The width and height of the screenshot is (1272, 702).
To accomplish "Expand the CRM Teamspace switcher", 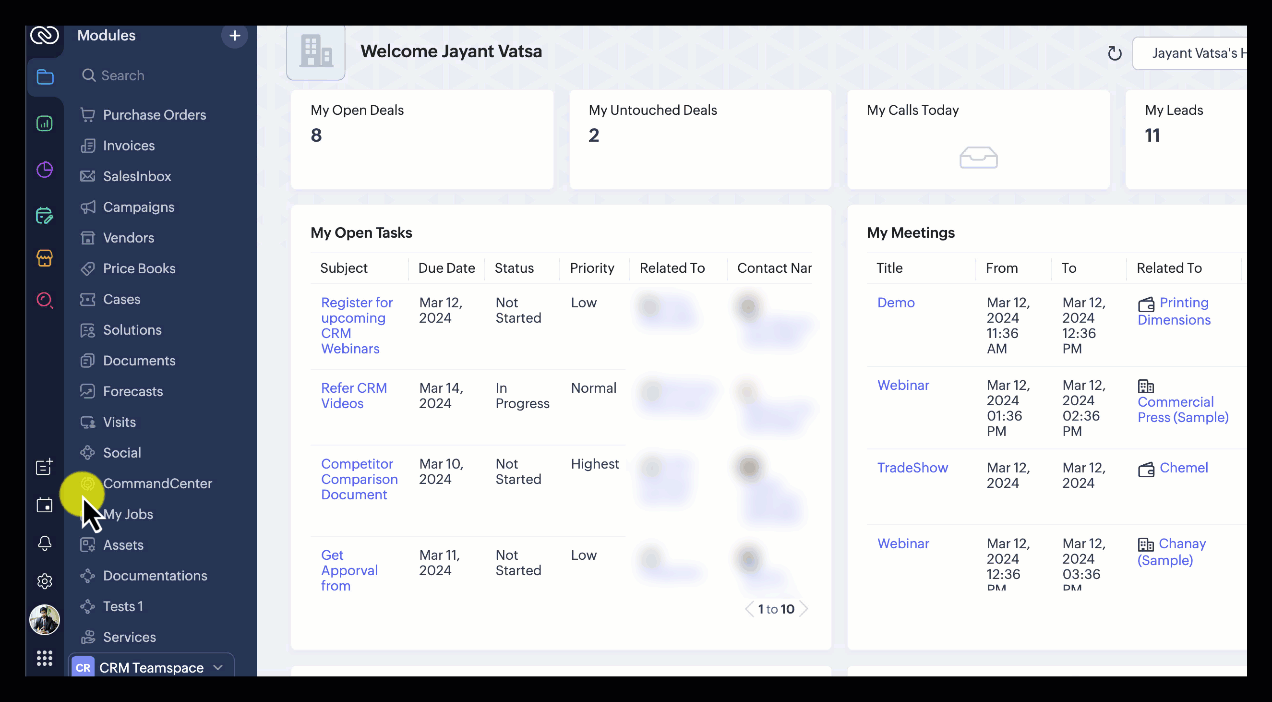I will [x=151, y=667].
